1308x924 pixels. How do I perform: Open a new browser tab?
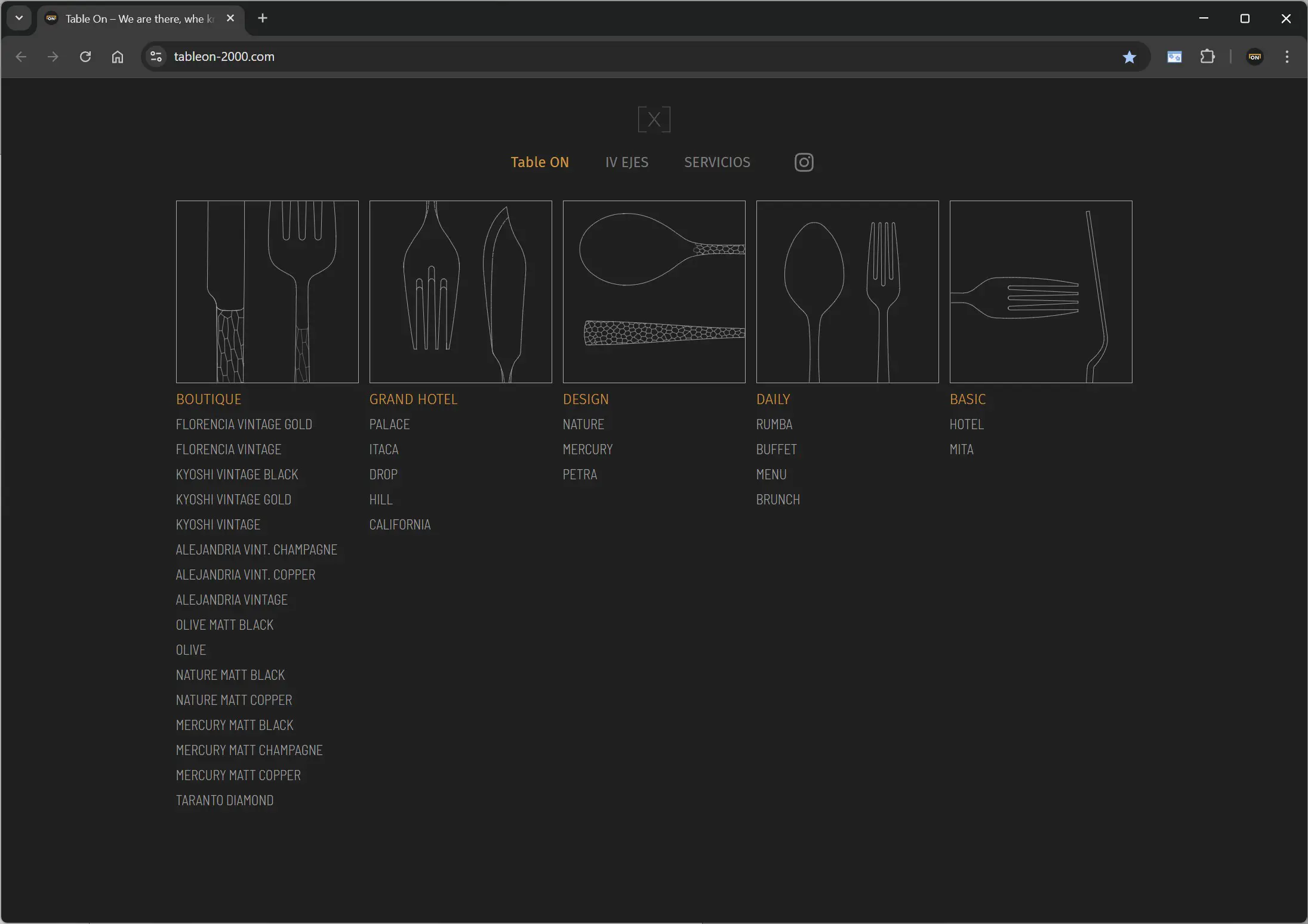pyautogui.click(x=263, y=18)
